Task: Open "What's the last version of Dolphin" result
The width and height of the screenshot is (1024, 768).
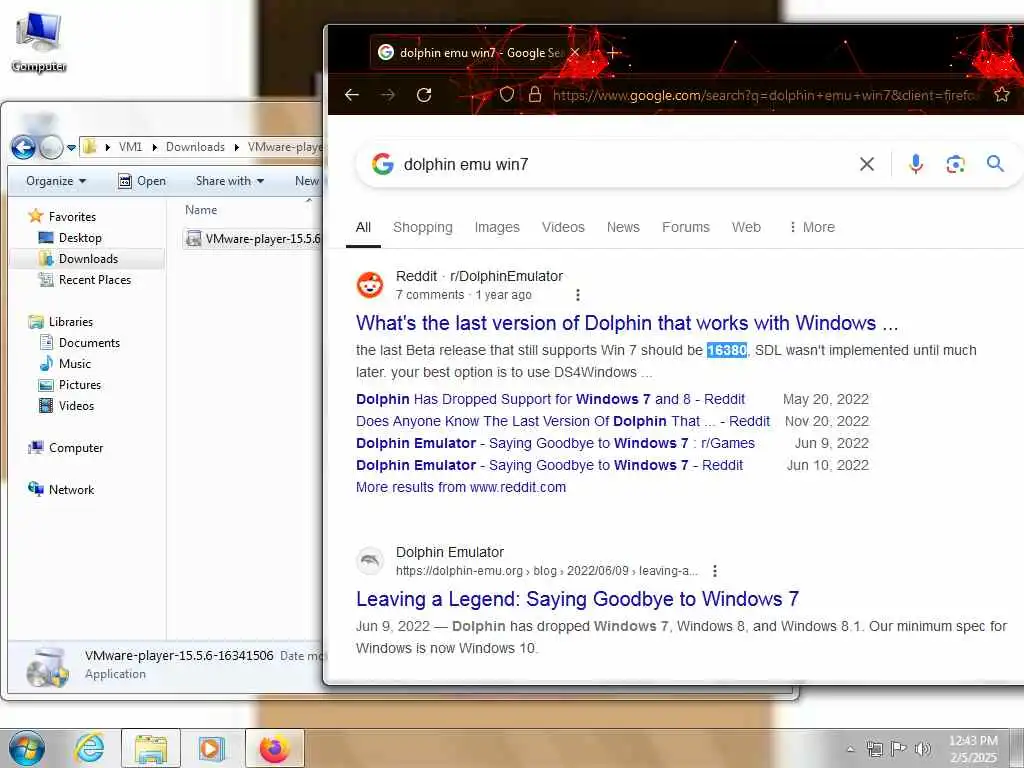Action: tap(627, 323)
